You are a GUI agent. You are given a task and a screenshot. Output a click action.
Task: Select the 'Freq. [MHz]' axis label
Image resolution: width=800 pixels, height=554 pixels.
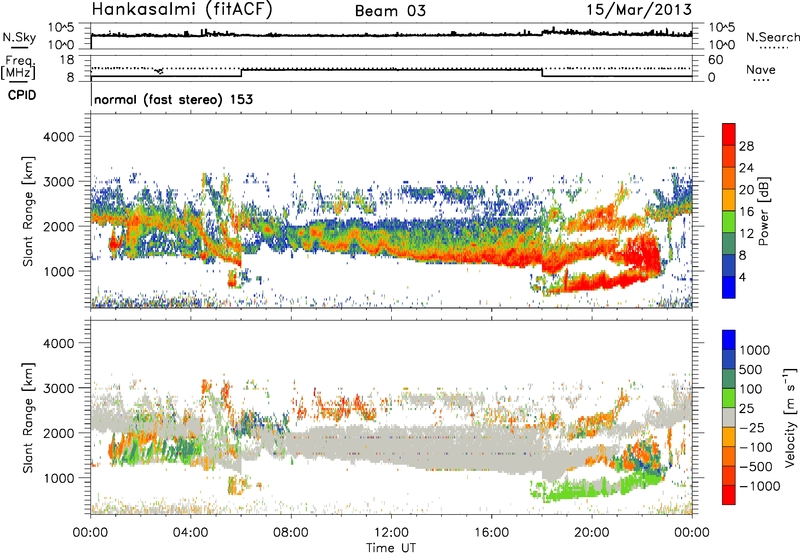(19, 67)
